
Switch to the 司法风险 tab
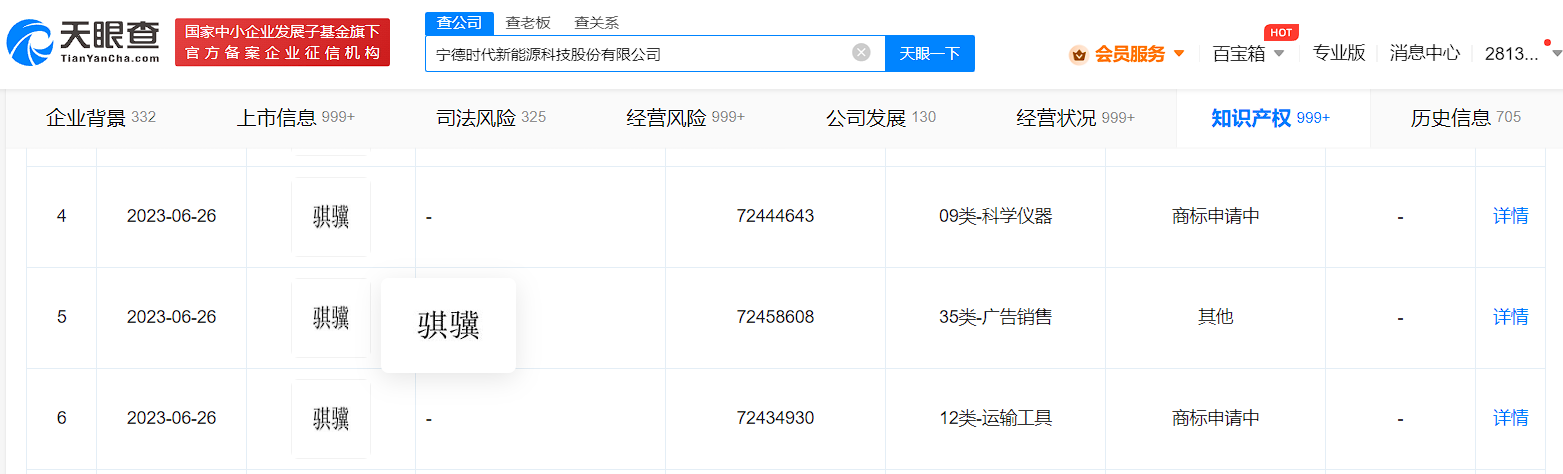(491, 118)
